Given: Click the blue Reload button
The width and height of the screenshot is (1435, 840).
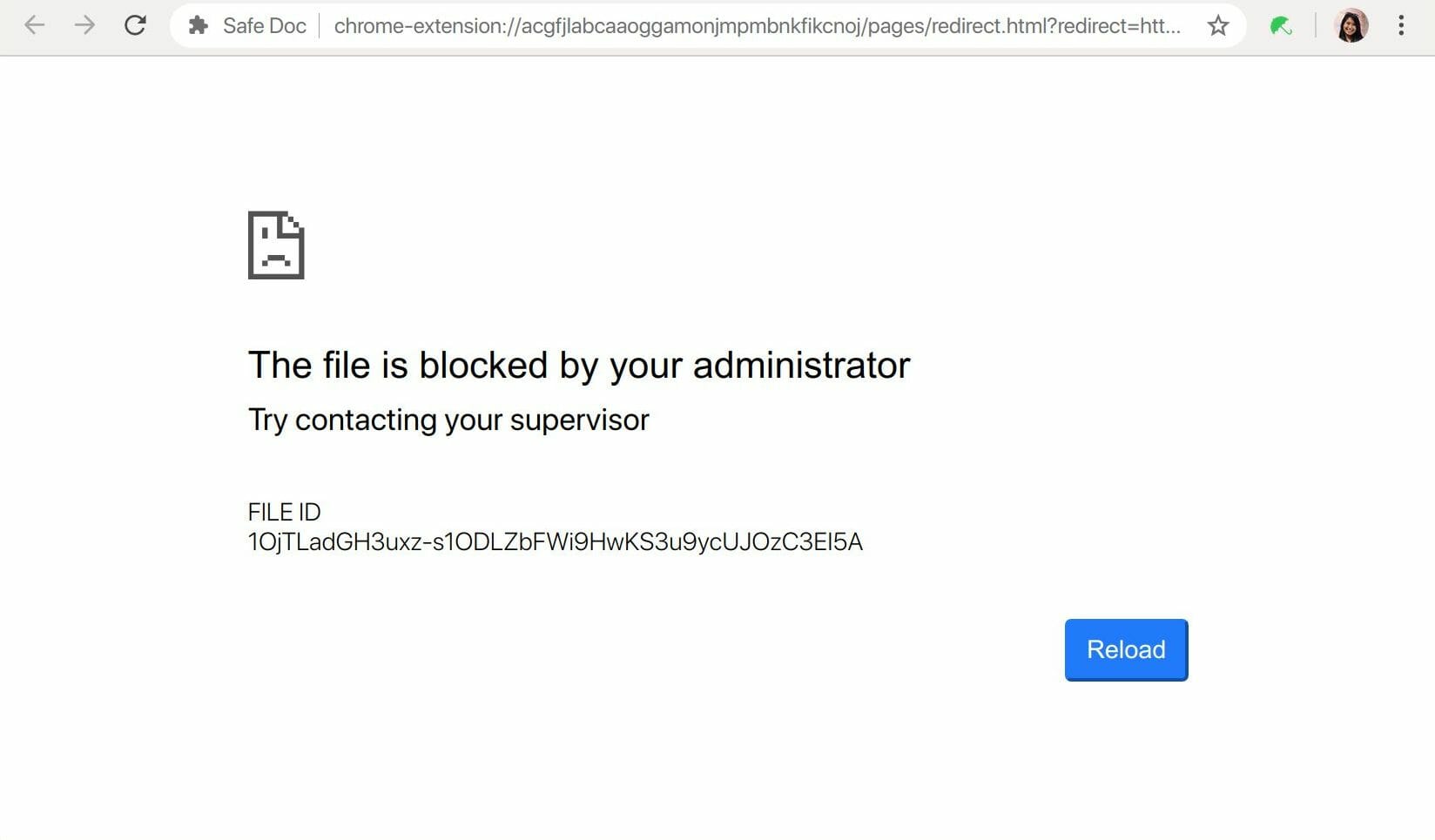Looking at the screenshot, I should pos(1125,649).
